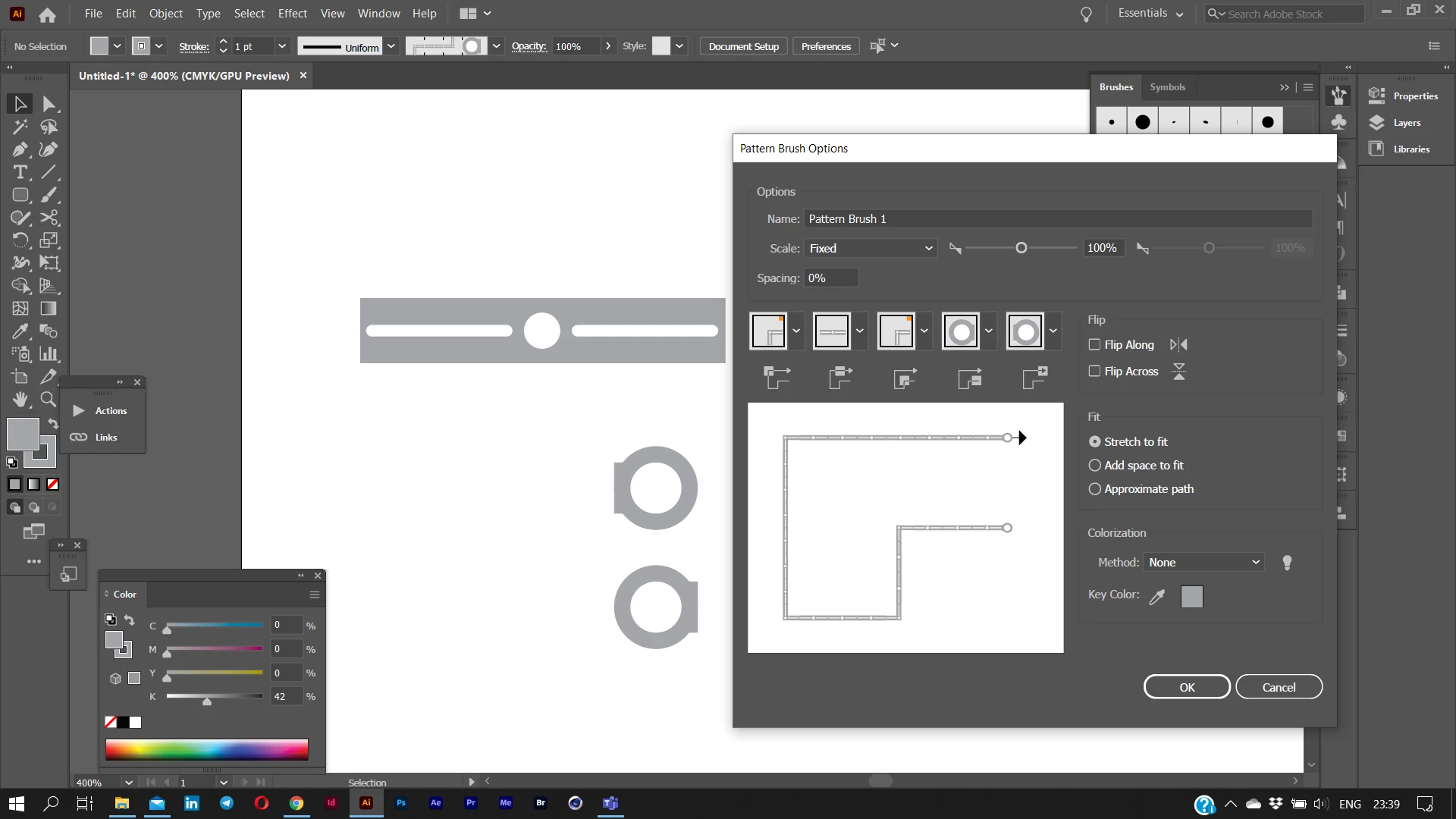Switch to the Symbols panel tab
Screen dimensions: 1456x819
click(1167, 87)
